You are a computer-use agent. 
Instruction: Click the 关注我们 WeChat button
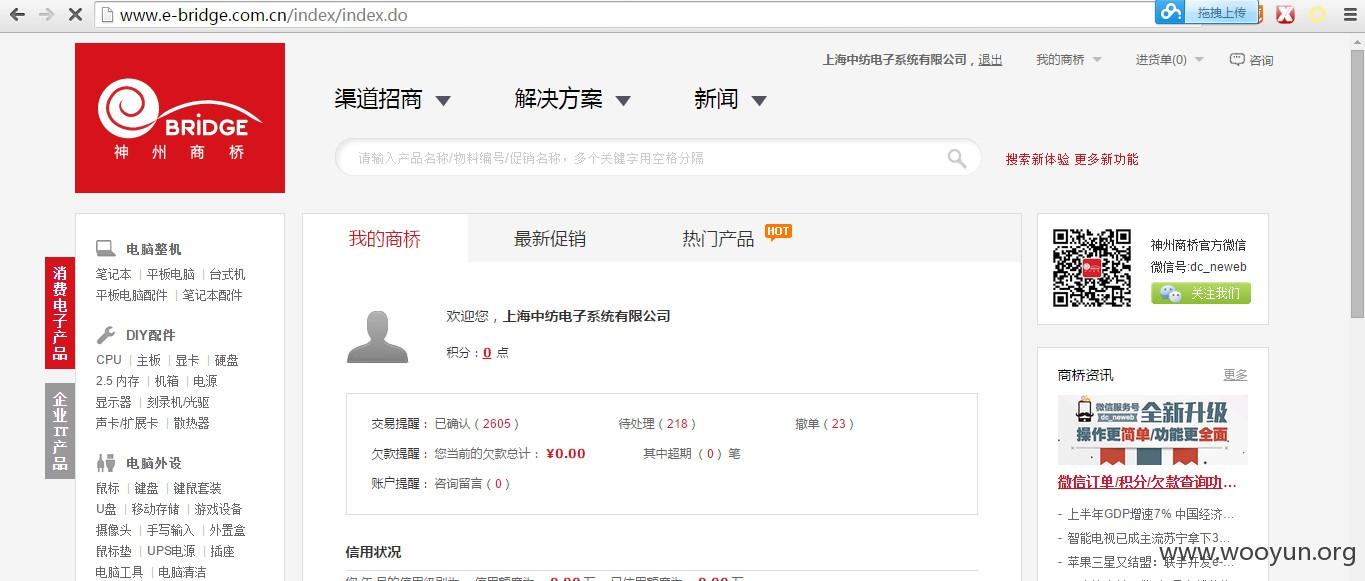[x=1201, y=293]
